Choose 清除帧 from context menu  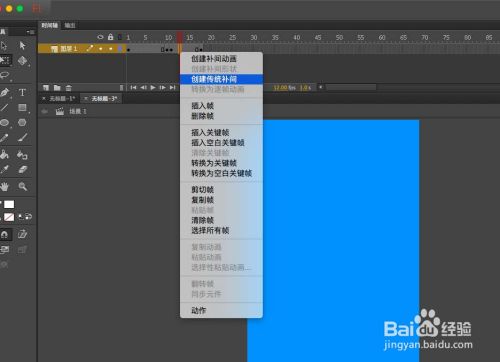coord(221,220)
